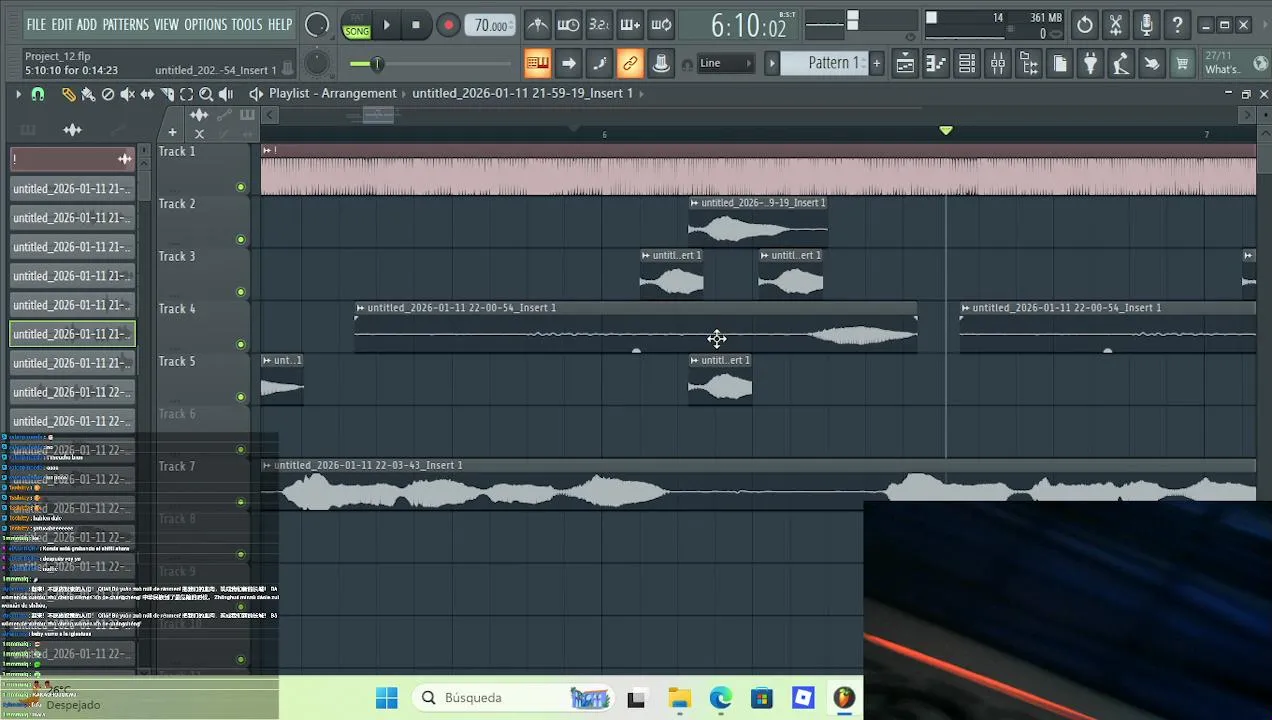
Task: Select the Delete tool
Action: 108,94
